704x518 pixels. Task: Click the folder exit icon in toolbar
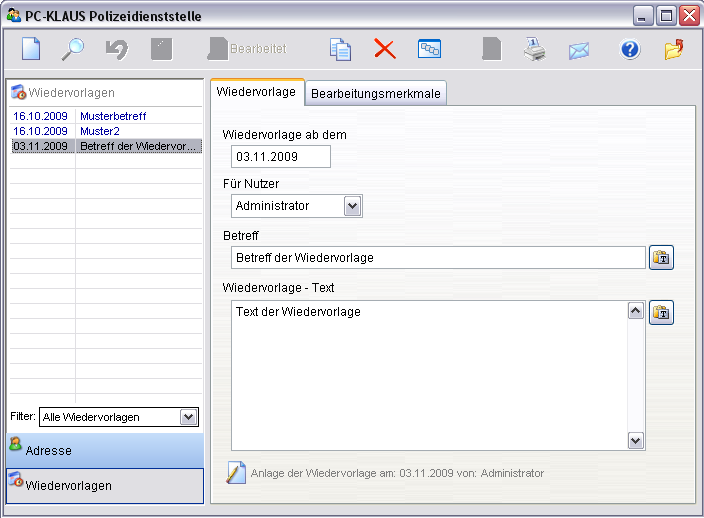point(674,49)
